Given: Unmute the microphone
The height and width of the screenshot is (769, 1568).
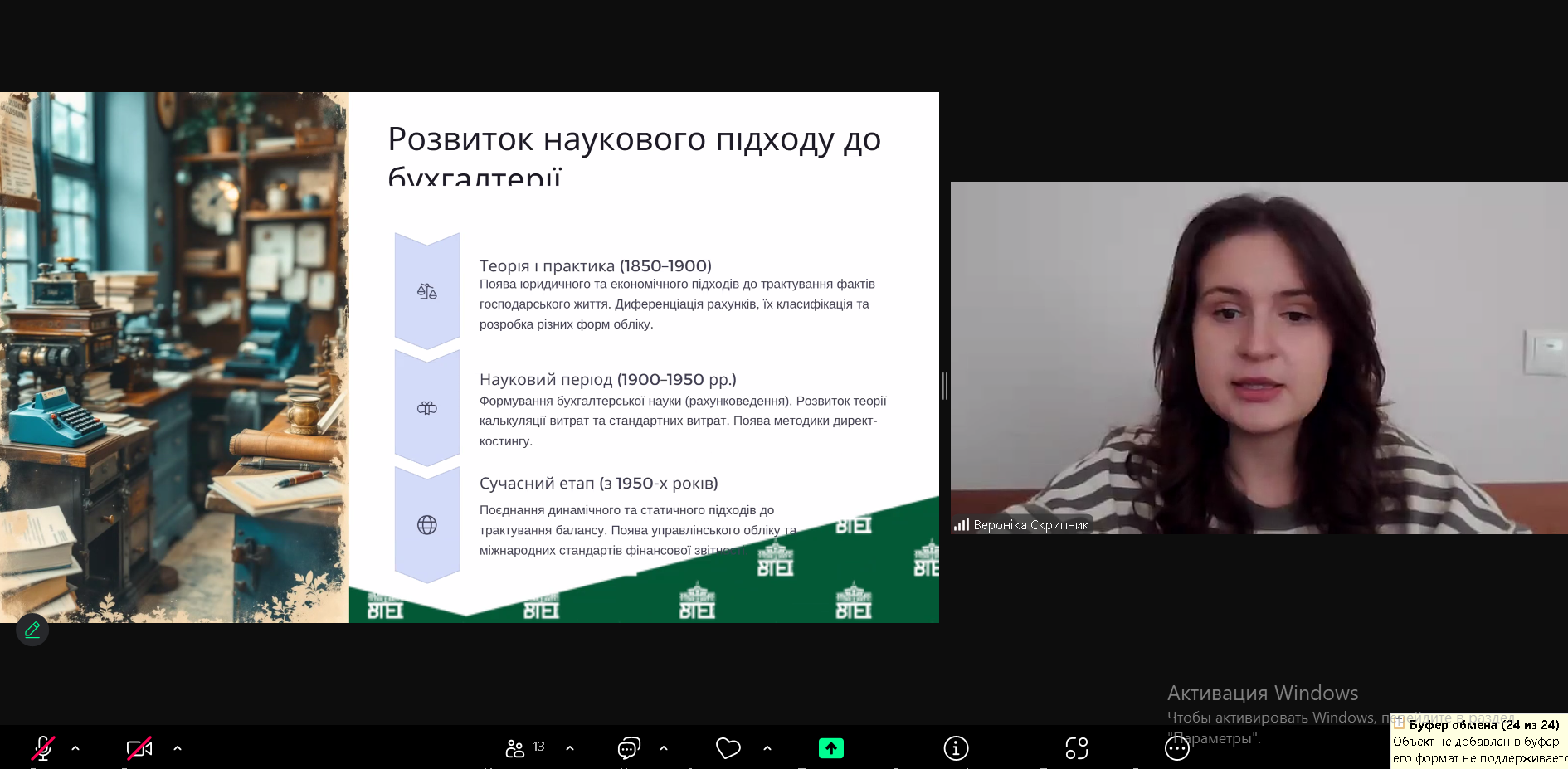Looking at the screenshot, I should tap(43, 748).
